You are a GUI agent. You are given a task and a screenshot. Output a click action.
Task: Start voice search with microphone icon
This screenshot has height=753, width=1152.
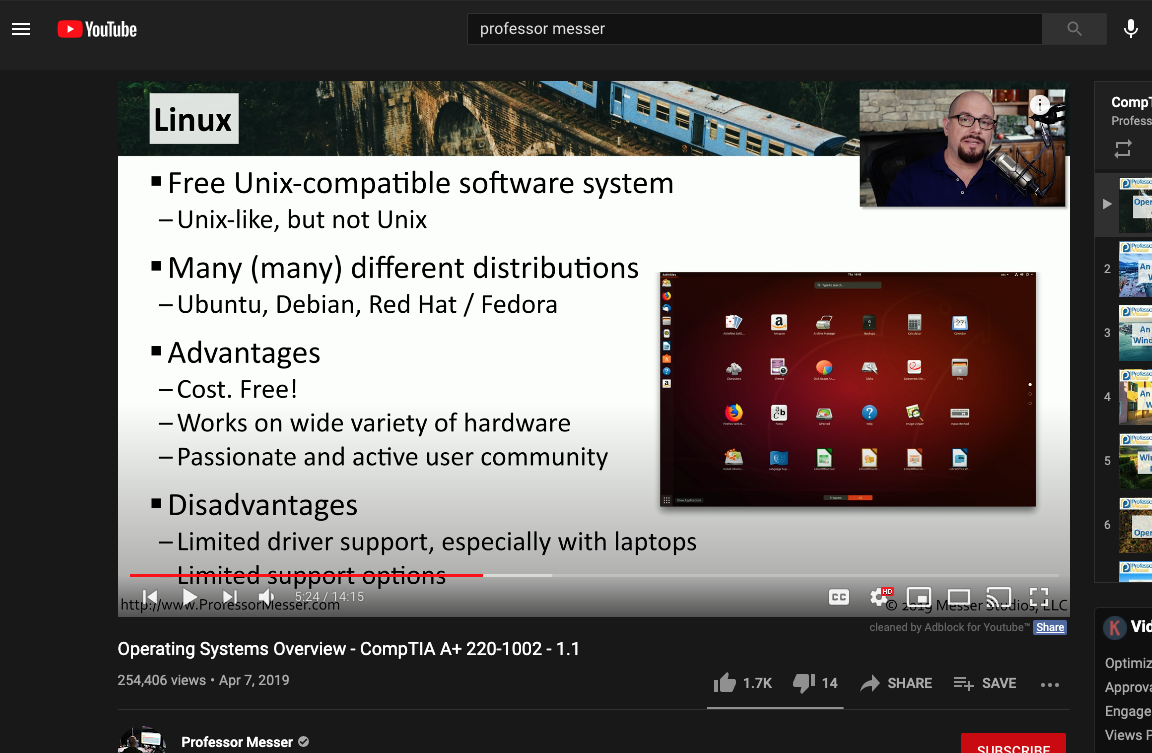point(1131,29)
